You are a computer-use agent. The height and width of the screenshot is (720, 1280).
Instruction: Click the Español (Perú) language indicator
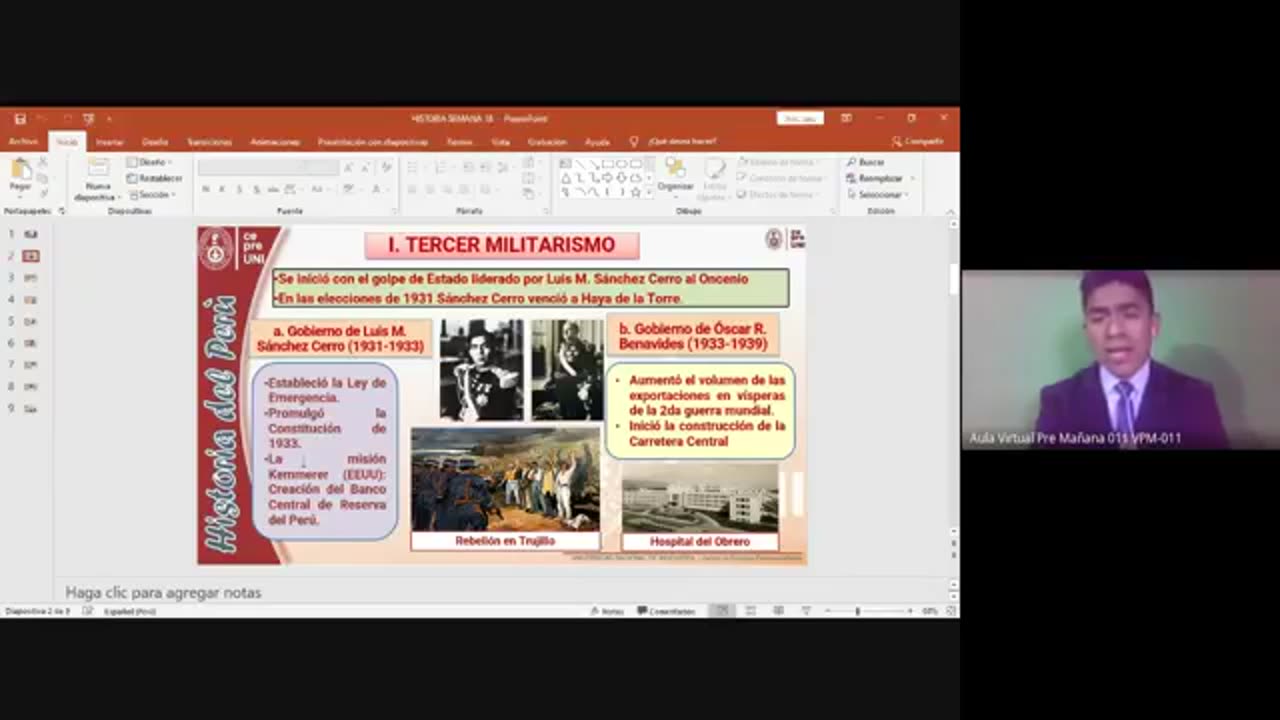(x=130, y=611)
